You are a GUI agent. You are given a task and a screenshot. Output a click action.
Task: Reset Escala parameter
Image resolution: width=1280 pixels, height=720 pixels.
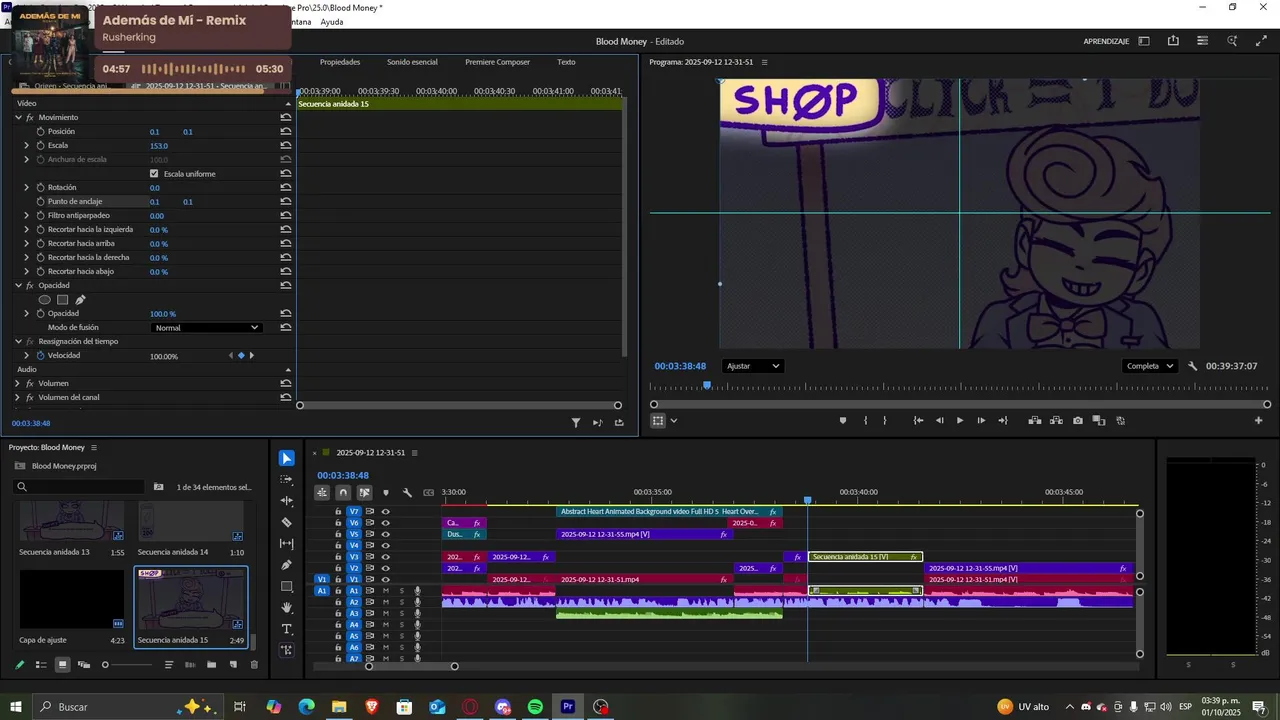point(286,145)
